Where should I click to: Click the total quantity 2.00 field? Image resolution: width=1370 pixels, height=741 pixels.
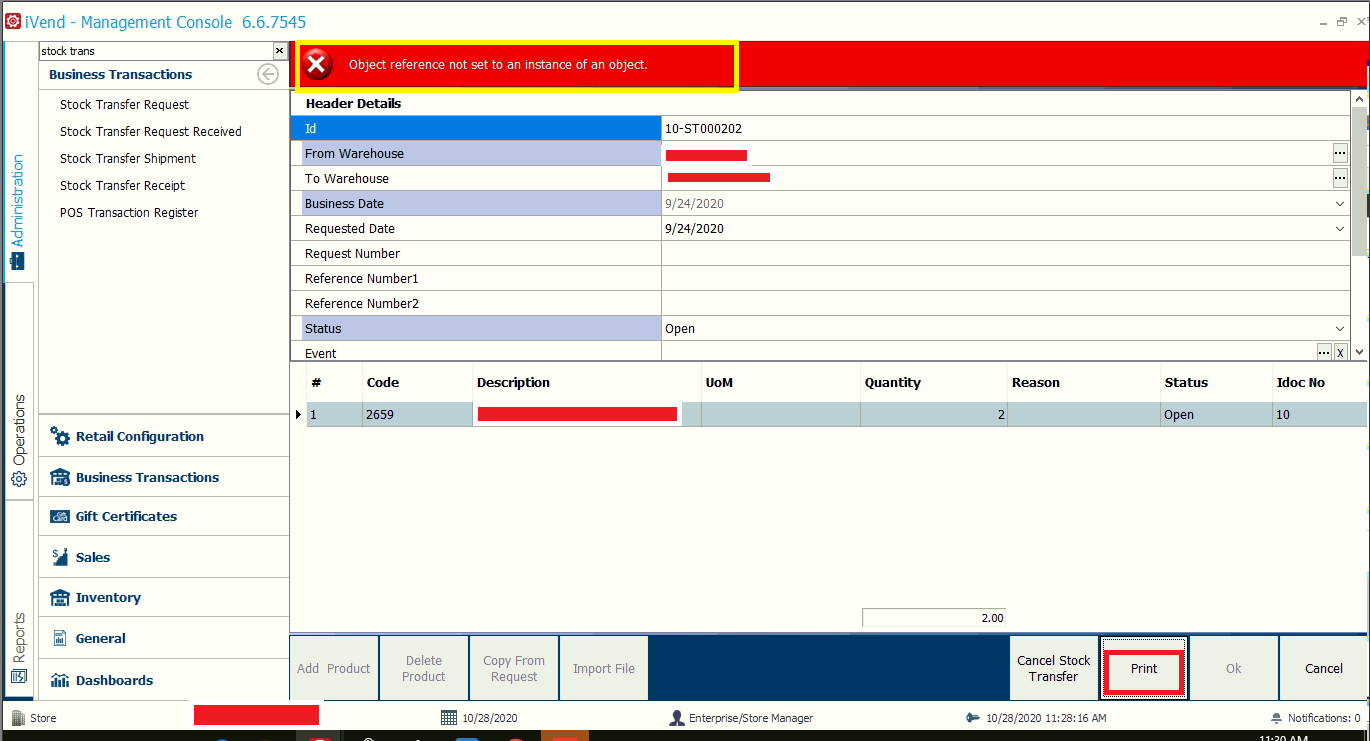tap(934, 618)
